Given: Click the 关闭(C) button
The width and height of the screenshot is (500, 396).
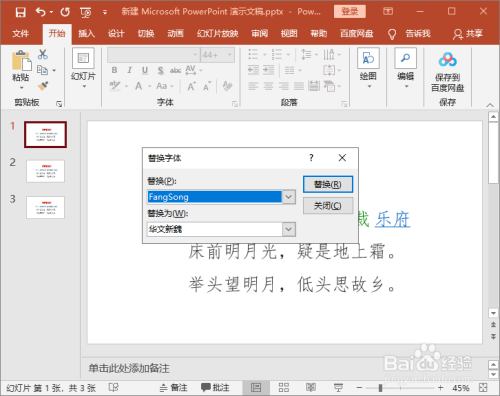Looking at the screenshot, I should pyautogui.click(x=328, y=206).
